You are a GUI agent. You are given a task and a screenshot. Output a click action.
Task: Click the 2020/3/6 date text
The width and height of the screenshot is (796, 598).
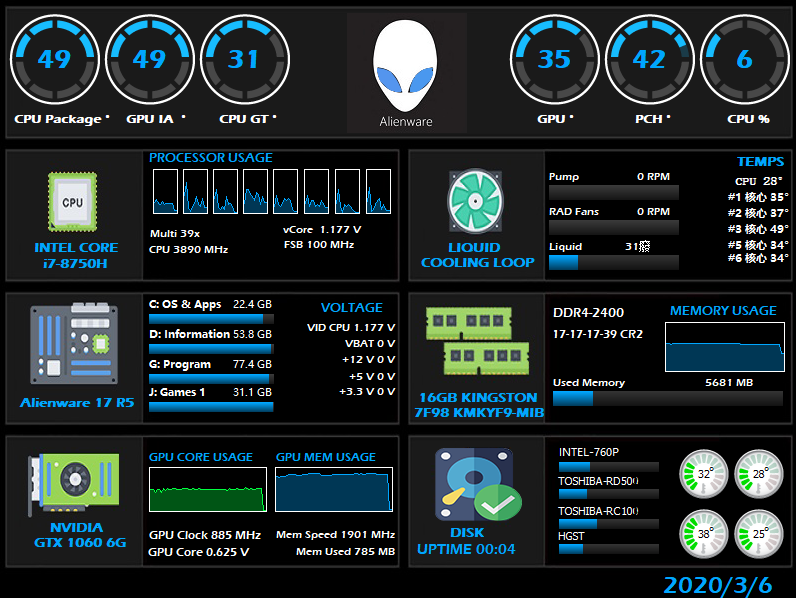(717, 585)
